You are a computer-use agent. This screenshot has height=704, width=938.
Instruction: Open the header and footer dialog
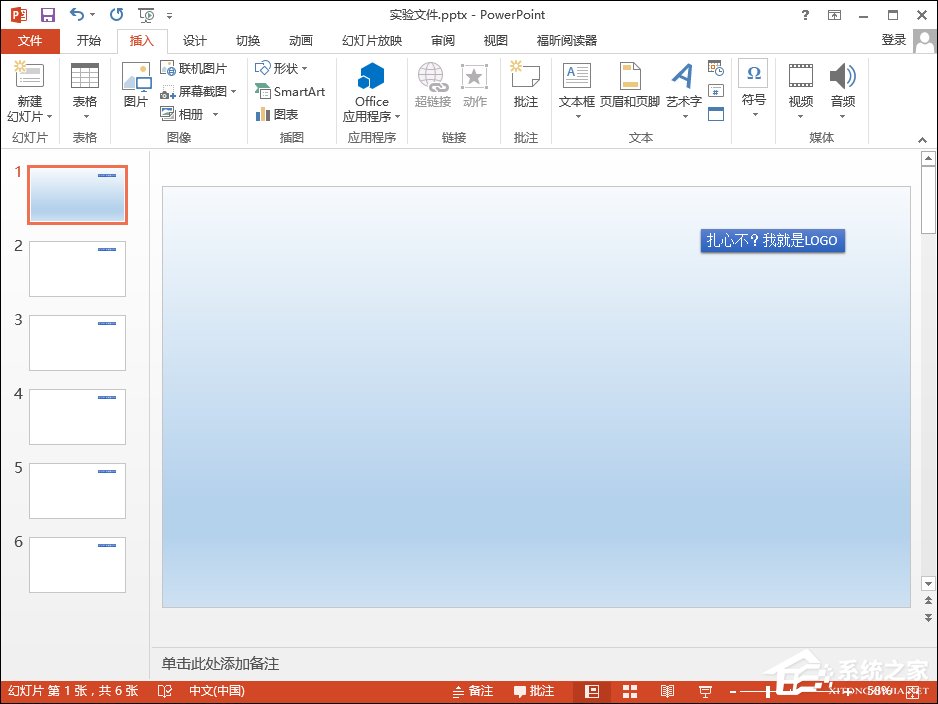(x=630, y=88)
